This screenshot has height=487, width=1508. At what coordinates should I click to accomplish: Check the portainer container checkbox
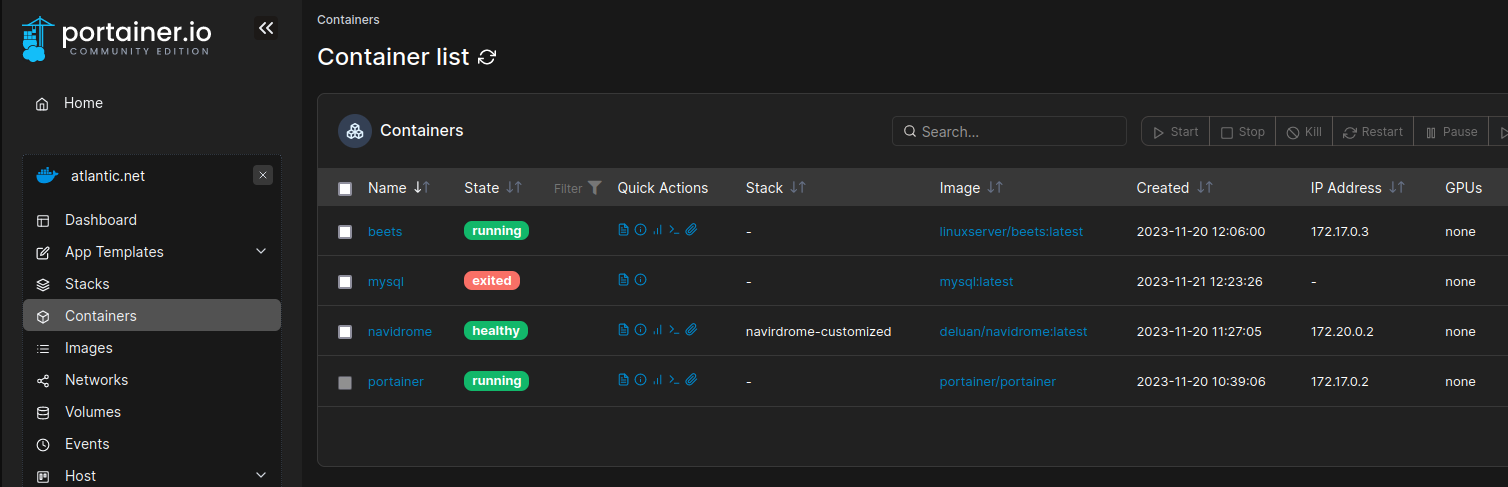(345, 382)
